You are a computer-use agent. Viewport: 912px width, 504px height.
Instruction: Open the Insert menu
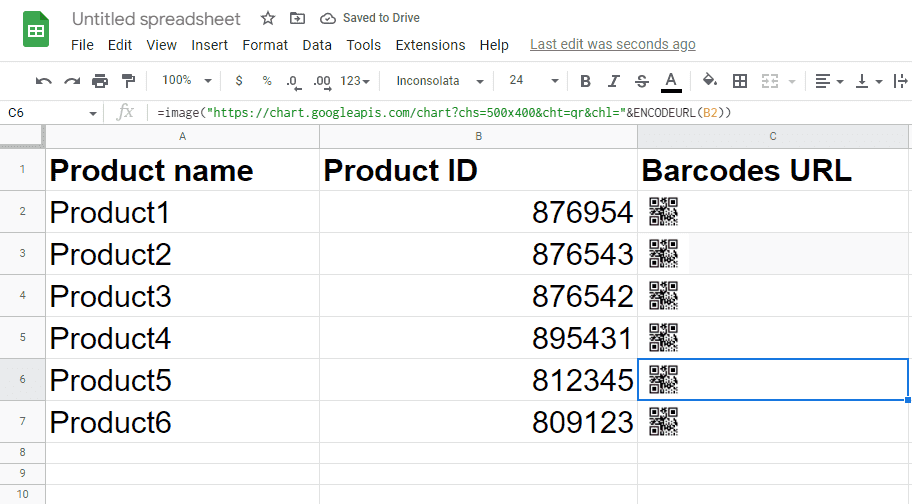209,45
